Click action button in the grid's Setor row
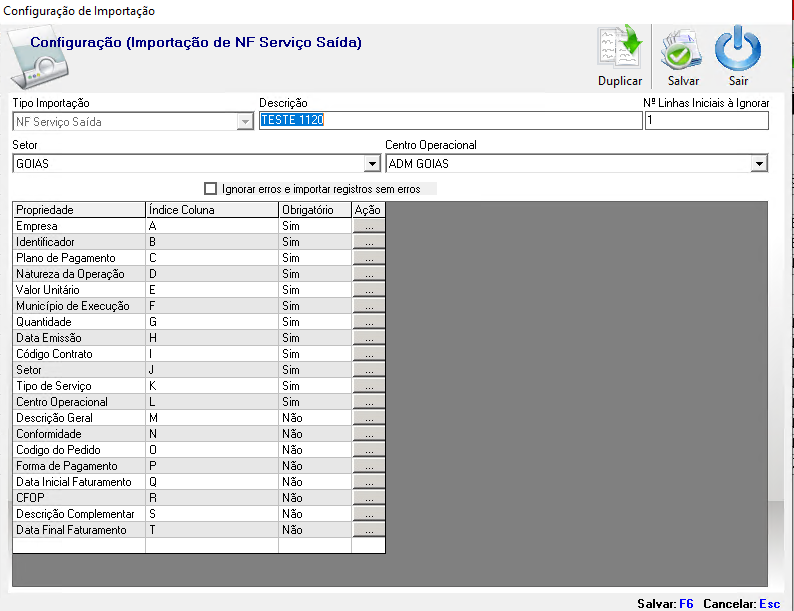Viewport: 794px width, 611px height. coord(369,370)
